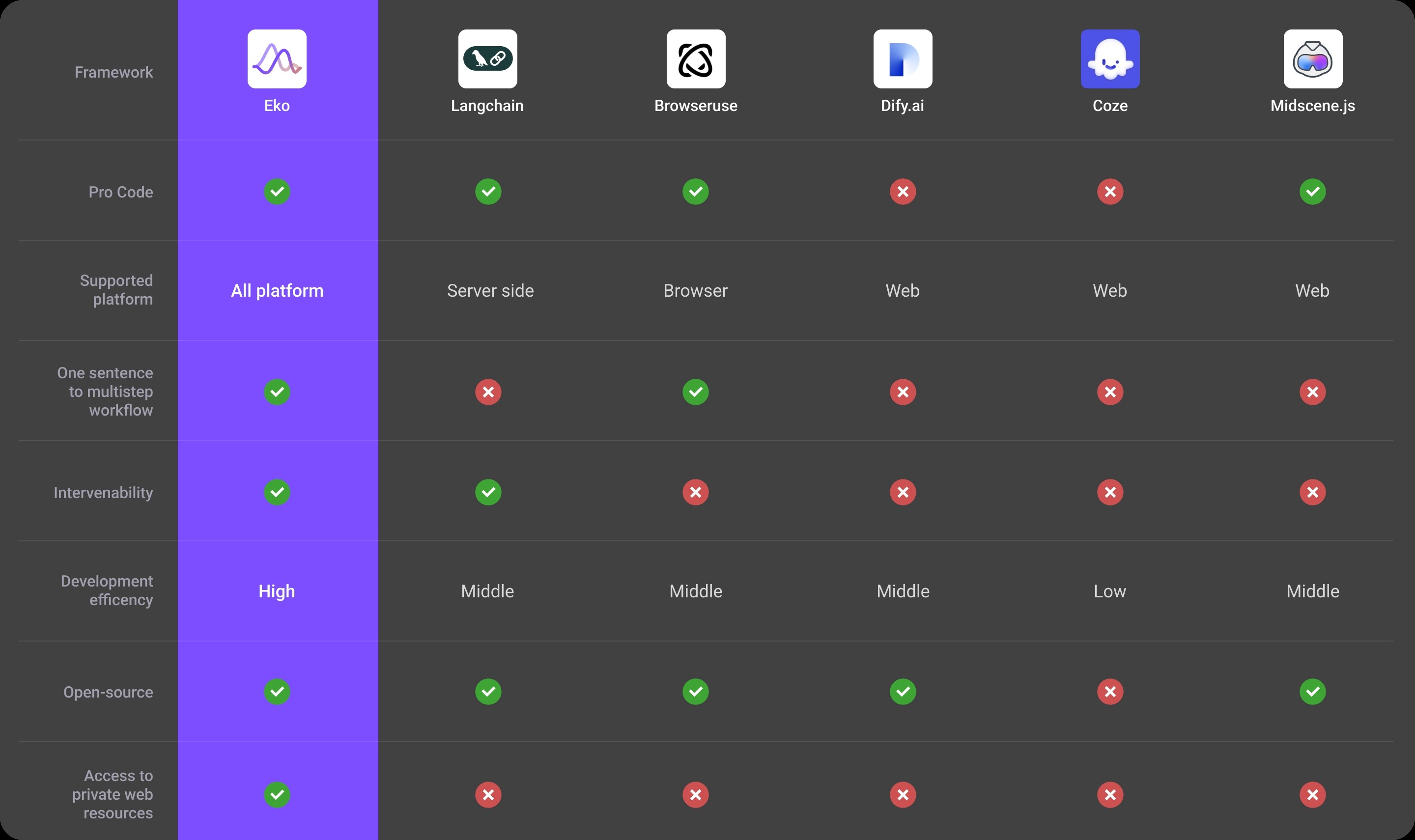Click the Coze ghost logo
This screenshot has width=1415, height=840.
pos(1109,59)
